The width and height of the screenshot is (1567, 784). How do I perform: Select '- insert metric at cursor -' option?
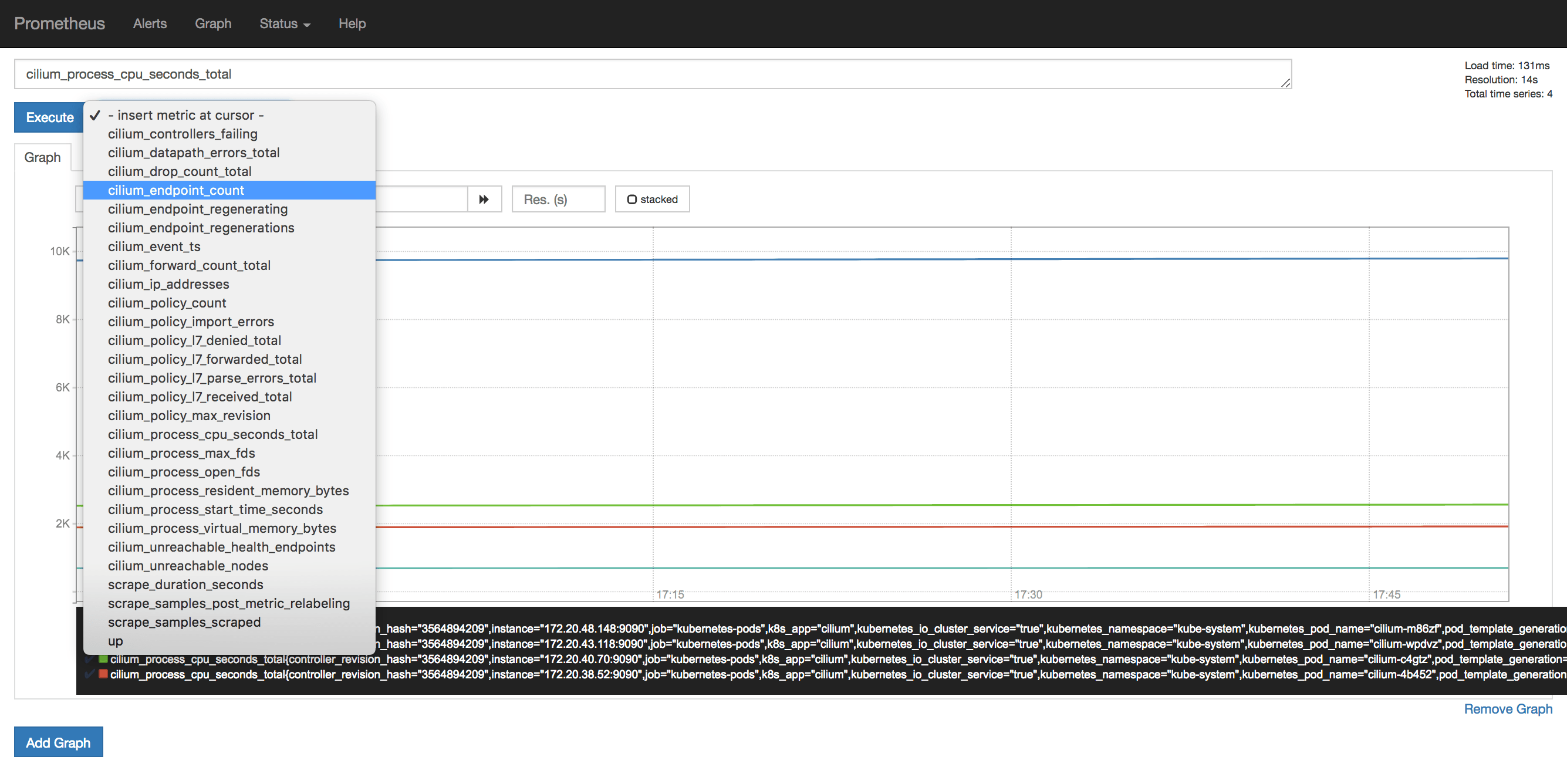[229, 115]
